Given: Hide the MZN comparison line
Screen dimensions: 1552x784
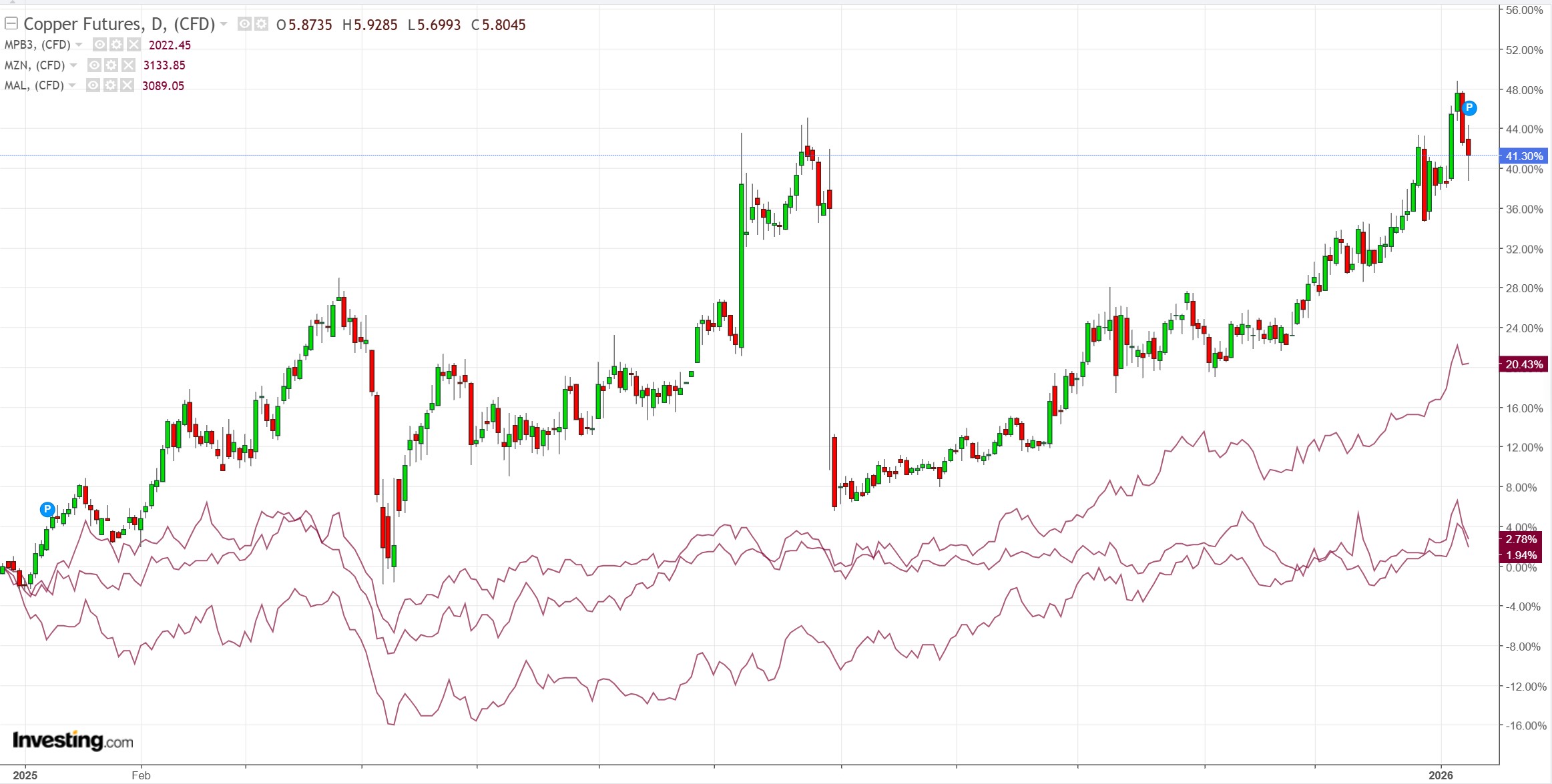Looking at the screenshot, I should pyautogui.click(x=94, y=65).
